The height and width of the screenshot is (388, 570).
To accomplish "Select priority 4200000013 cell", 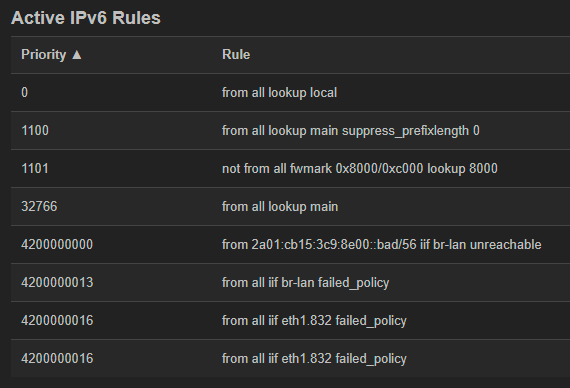I will (x=57, y=283).
